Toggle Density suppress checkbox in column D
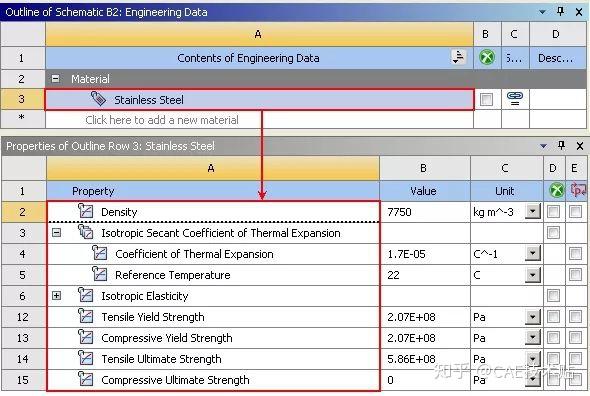 click(x=553, y=212)
